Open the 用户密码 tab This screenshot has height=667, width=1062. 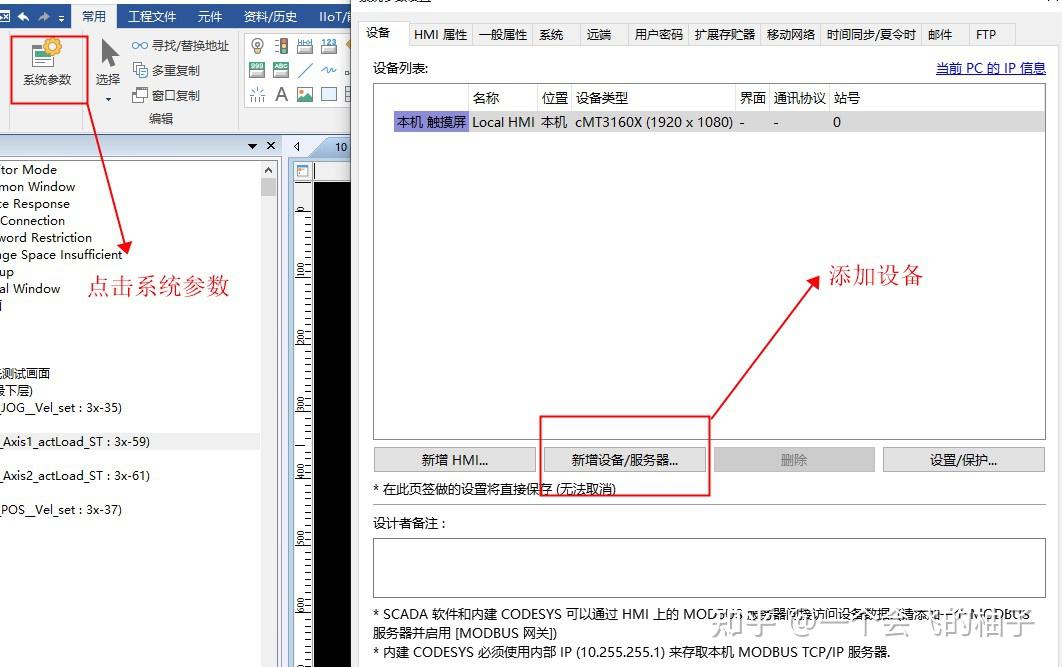(658, 35)
